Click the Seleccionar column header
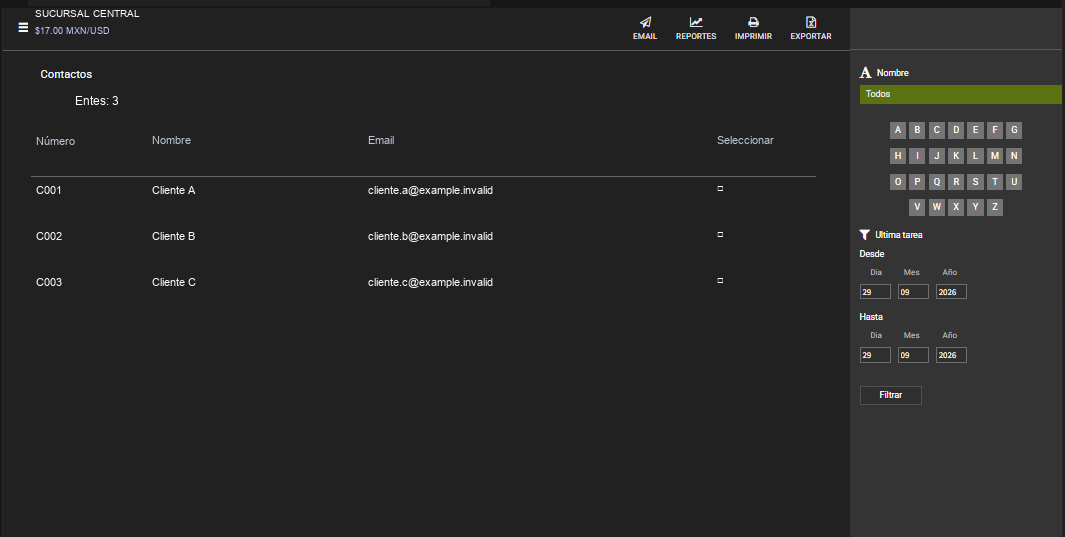 [745, 141]
